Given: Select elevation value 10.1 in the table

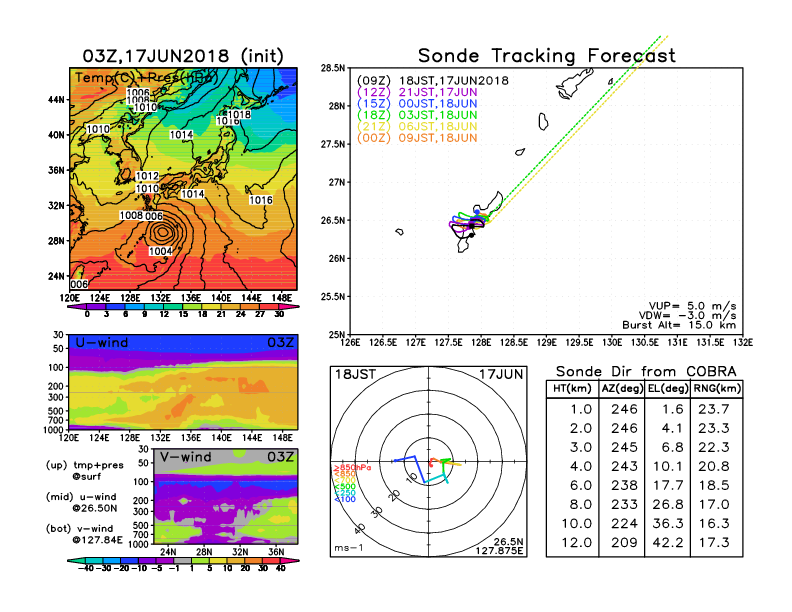Looking at the screenshot, I should coord(668,467).
